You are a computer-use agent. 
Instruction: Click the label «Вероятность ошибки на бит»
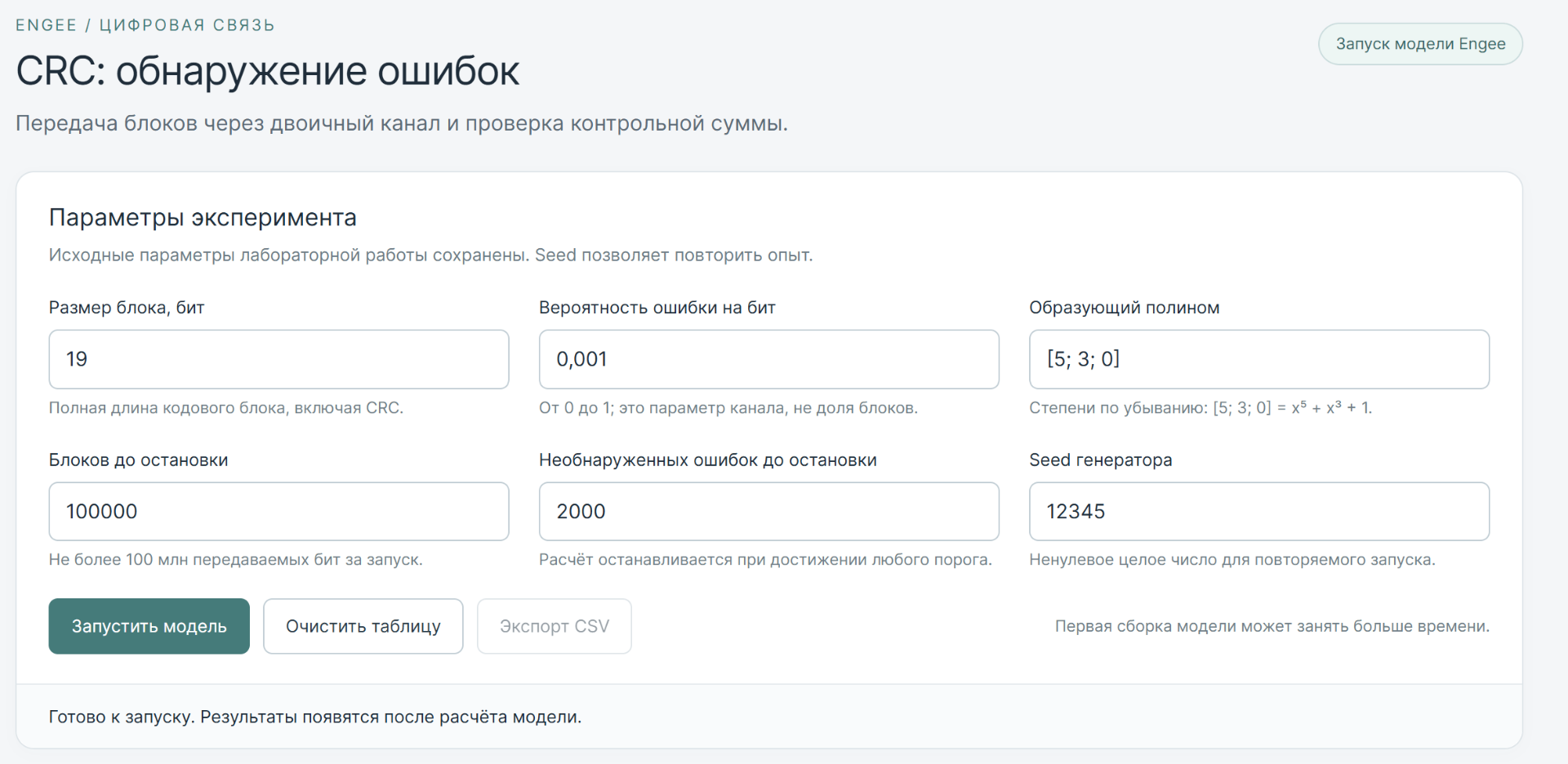tap(657, 308)
